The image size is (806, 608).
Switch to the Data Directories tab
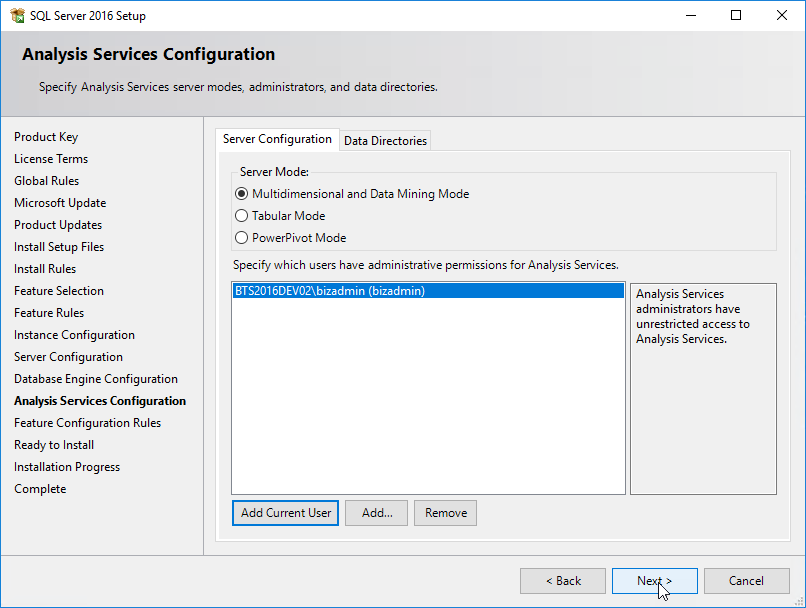pyautogui.click(x=385, y=141)
